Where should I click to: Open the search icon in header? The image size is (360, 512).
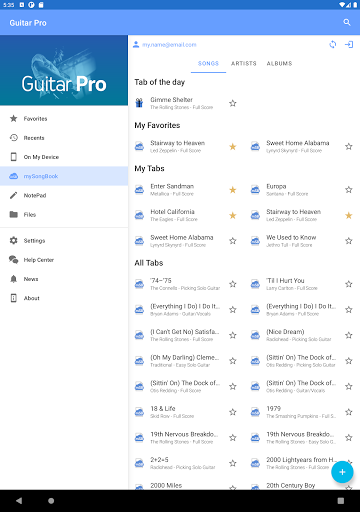pyautogui.click(x=347, y=22)
